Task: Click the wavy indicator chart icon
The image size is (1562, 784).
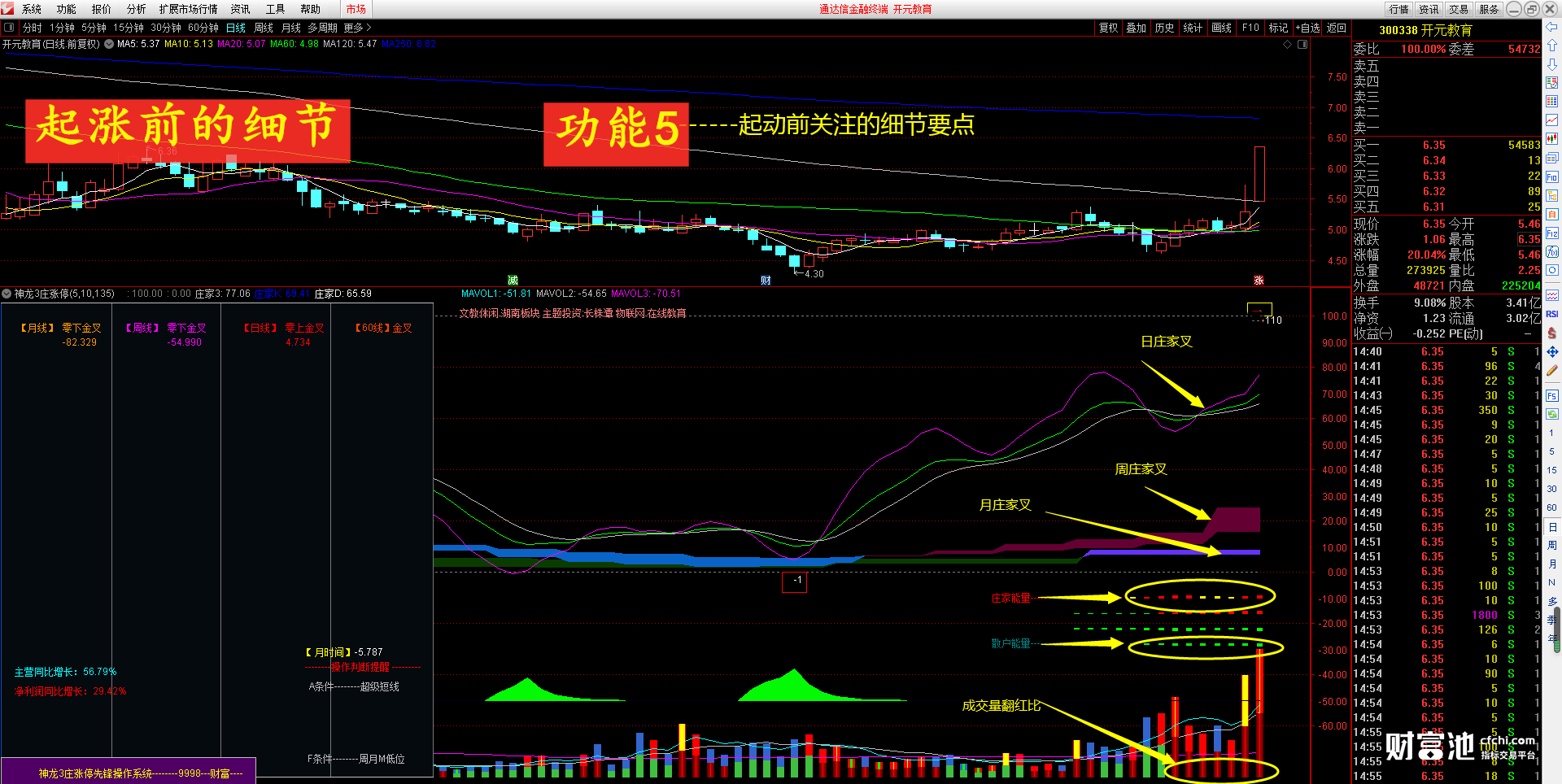Action: click(1552, 295)
